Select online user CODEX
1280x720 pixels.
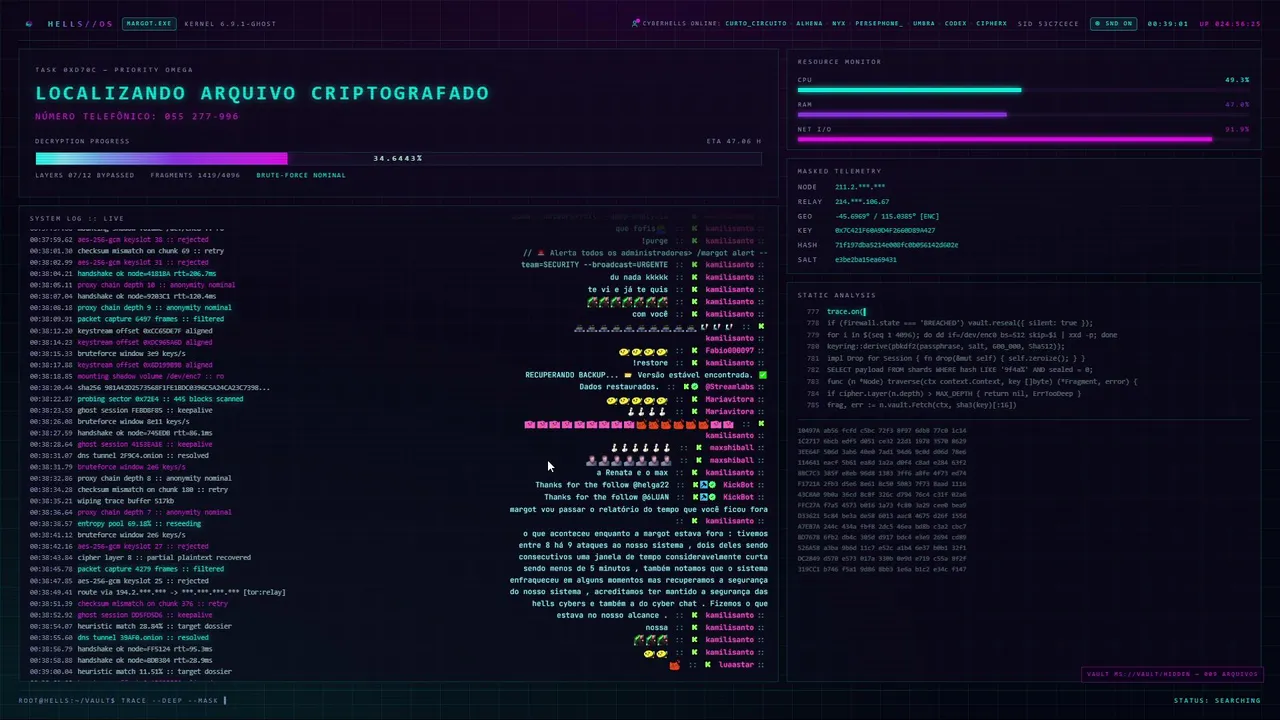coord(955,23)
